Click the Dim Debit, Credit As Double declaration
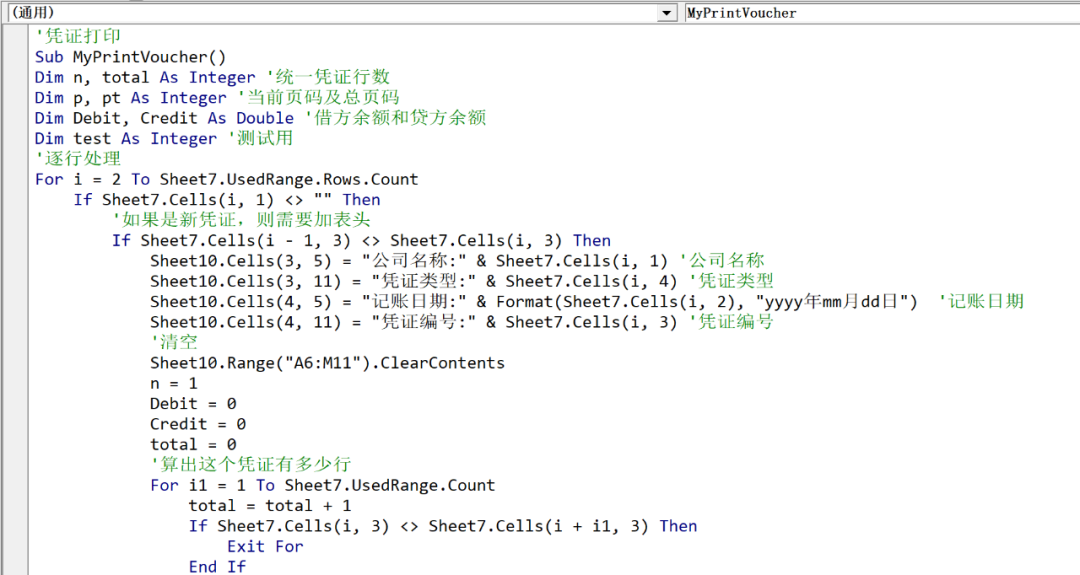The image size is (1080, 575). (x=164, y=118)
